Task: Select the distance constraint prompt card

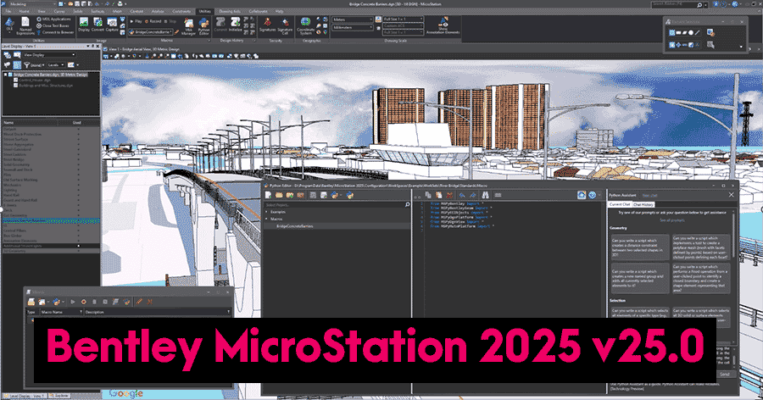Action: pyautogui.click(x=640, y=247)
